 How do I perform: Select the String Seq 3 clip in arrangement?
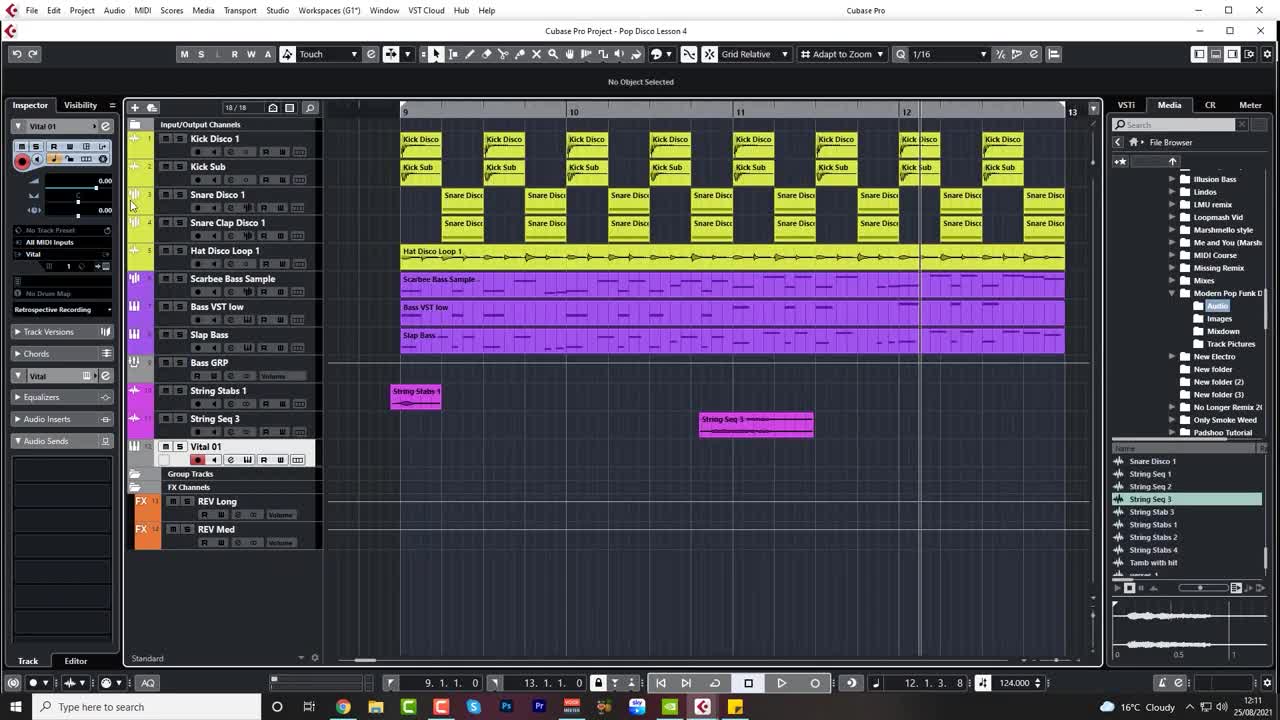click(756, 425)
